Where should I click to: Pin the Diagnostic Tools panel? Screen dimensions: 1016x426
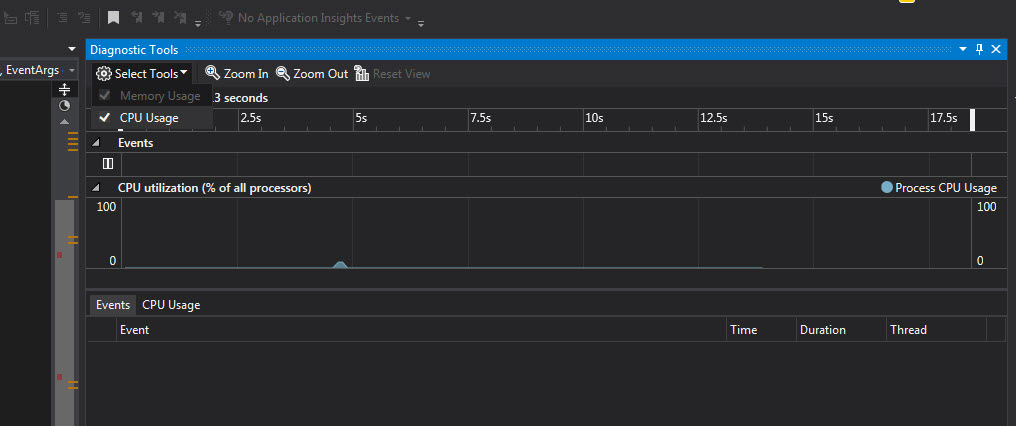tap(980, 49)
